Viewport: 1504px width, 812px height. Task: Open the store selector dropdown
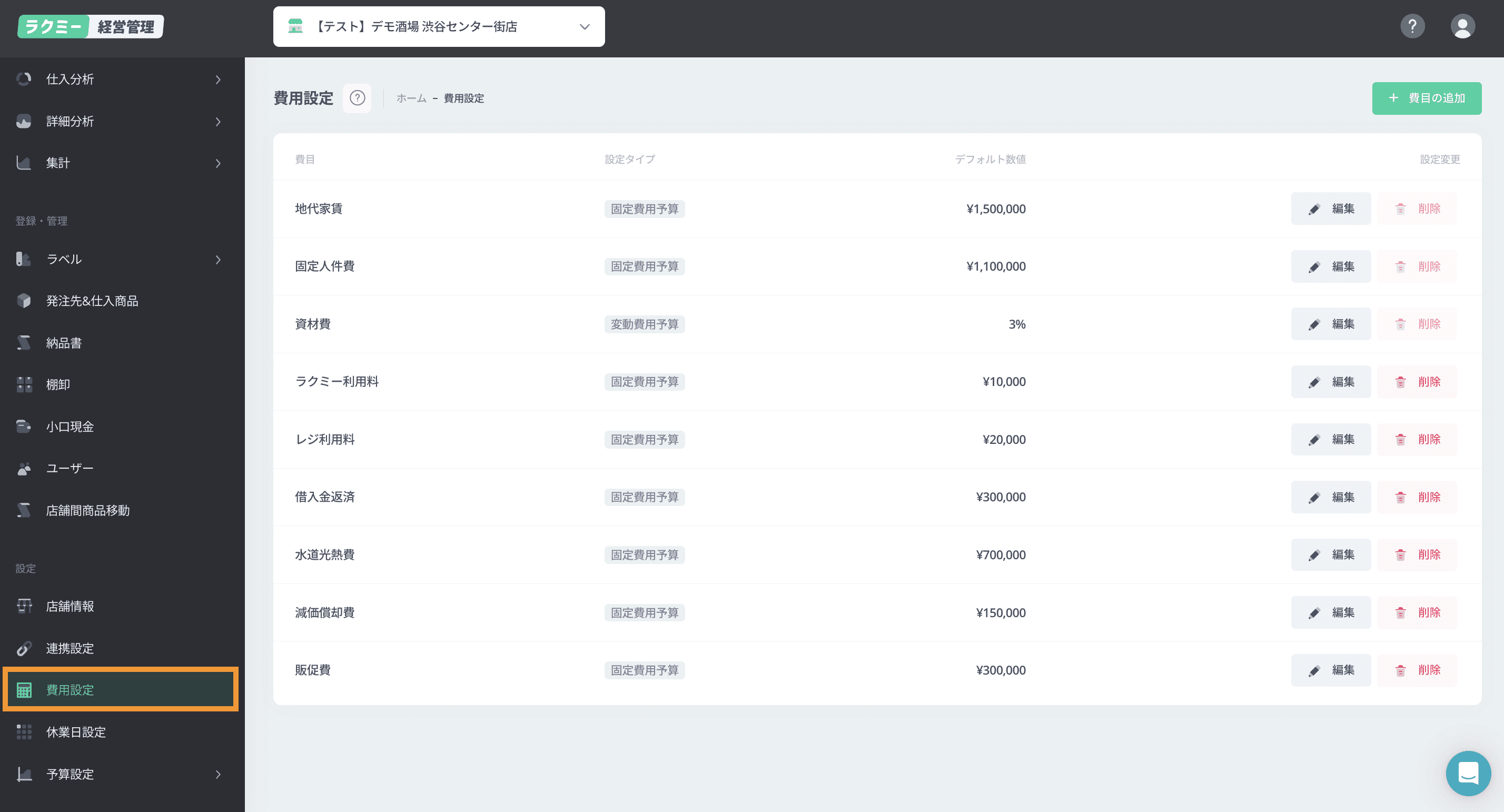coord(439,27)
